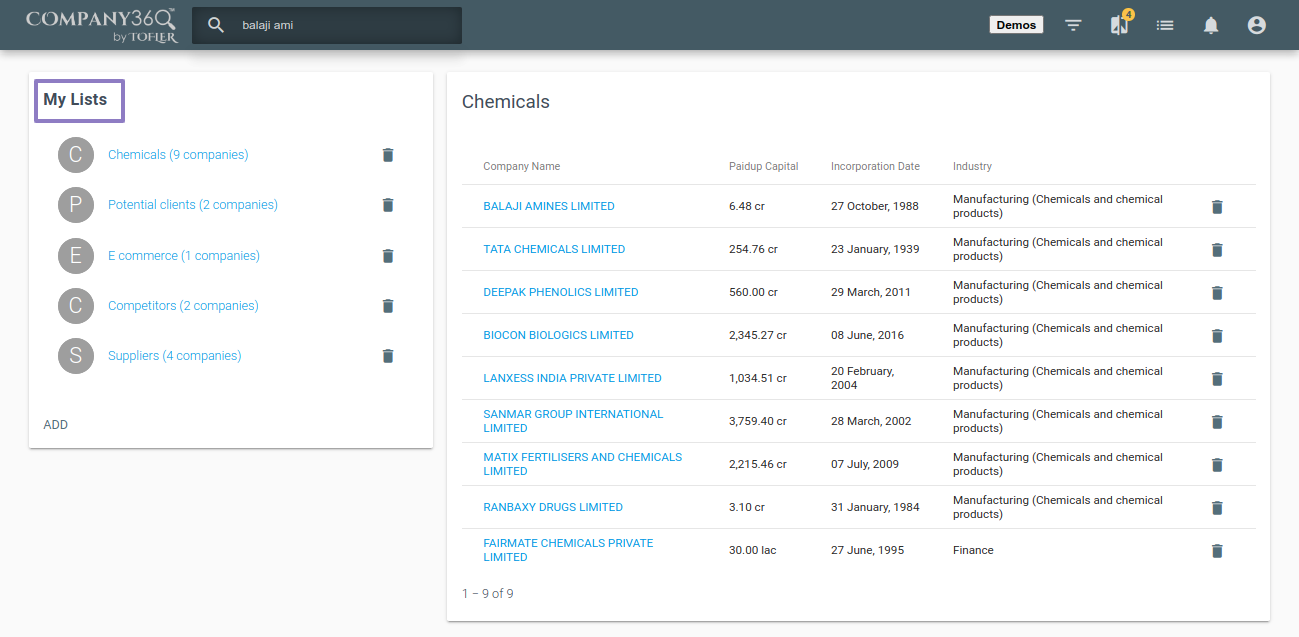Click ADD to create a new list

point(56,425)
